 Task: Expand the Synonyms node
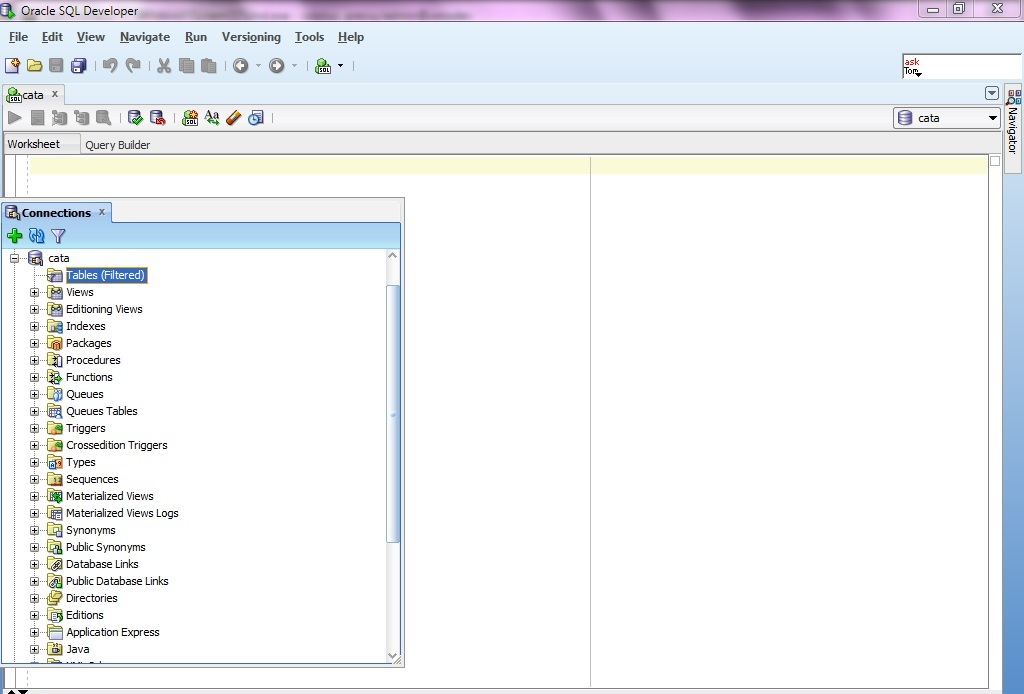pyautogui.click(x=35, y=530)
